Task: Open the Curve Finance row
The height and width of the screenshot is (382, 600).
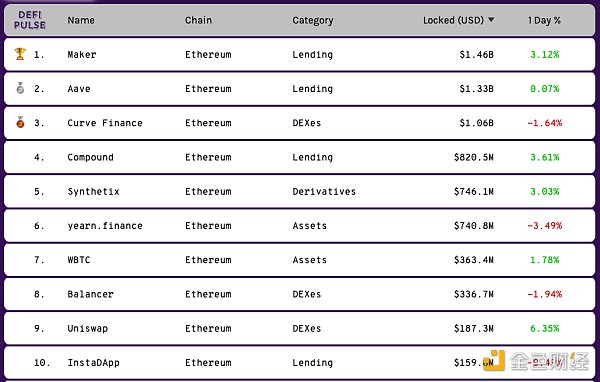Action: coord(299,123)
